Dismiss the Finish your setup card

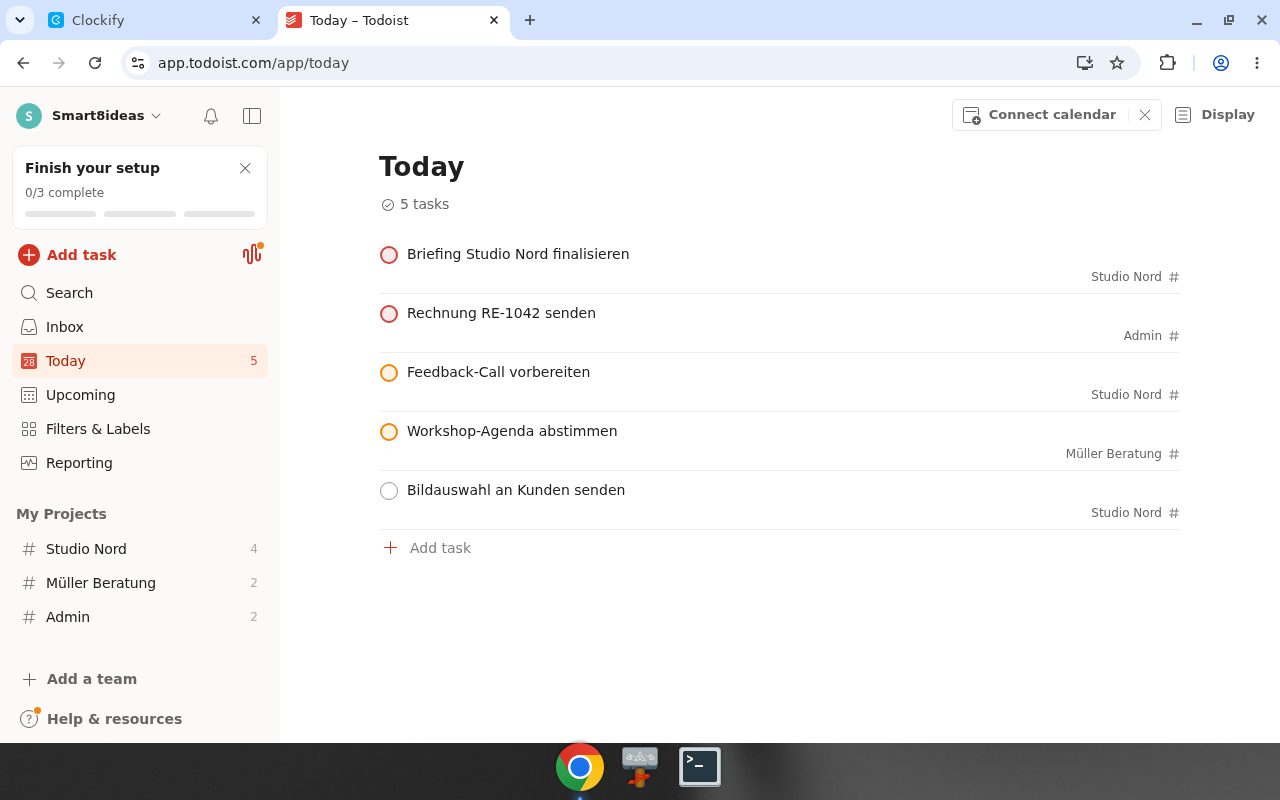[x=245, y=168]
